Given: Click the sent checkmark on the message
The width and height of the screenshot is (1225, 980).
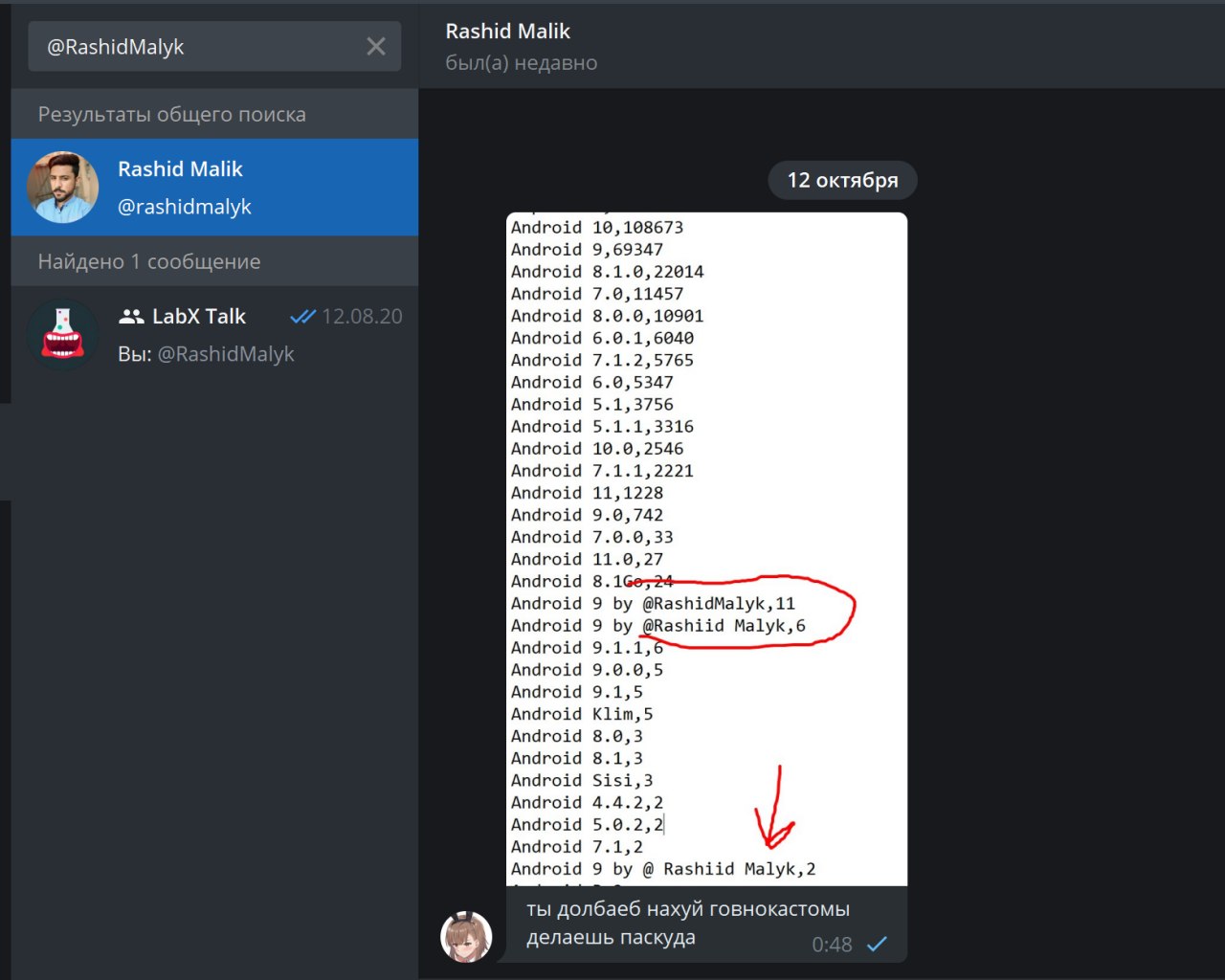Looking at the screenshot, I should 877,945.
